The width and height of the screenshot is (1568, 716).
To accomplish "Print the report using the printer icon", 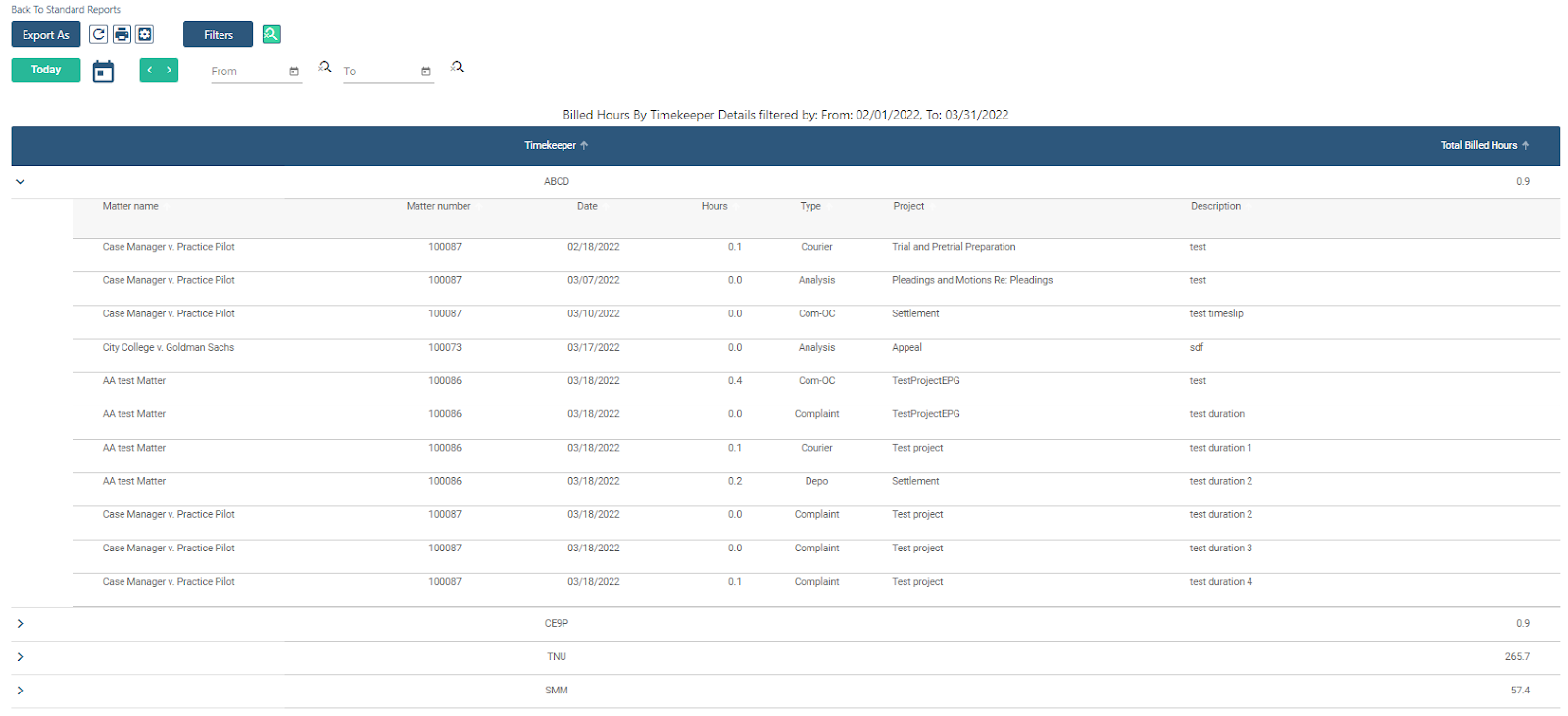I will pos(122,34).
